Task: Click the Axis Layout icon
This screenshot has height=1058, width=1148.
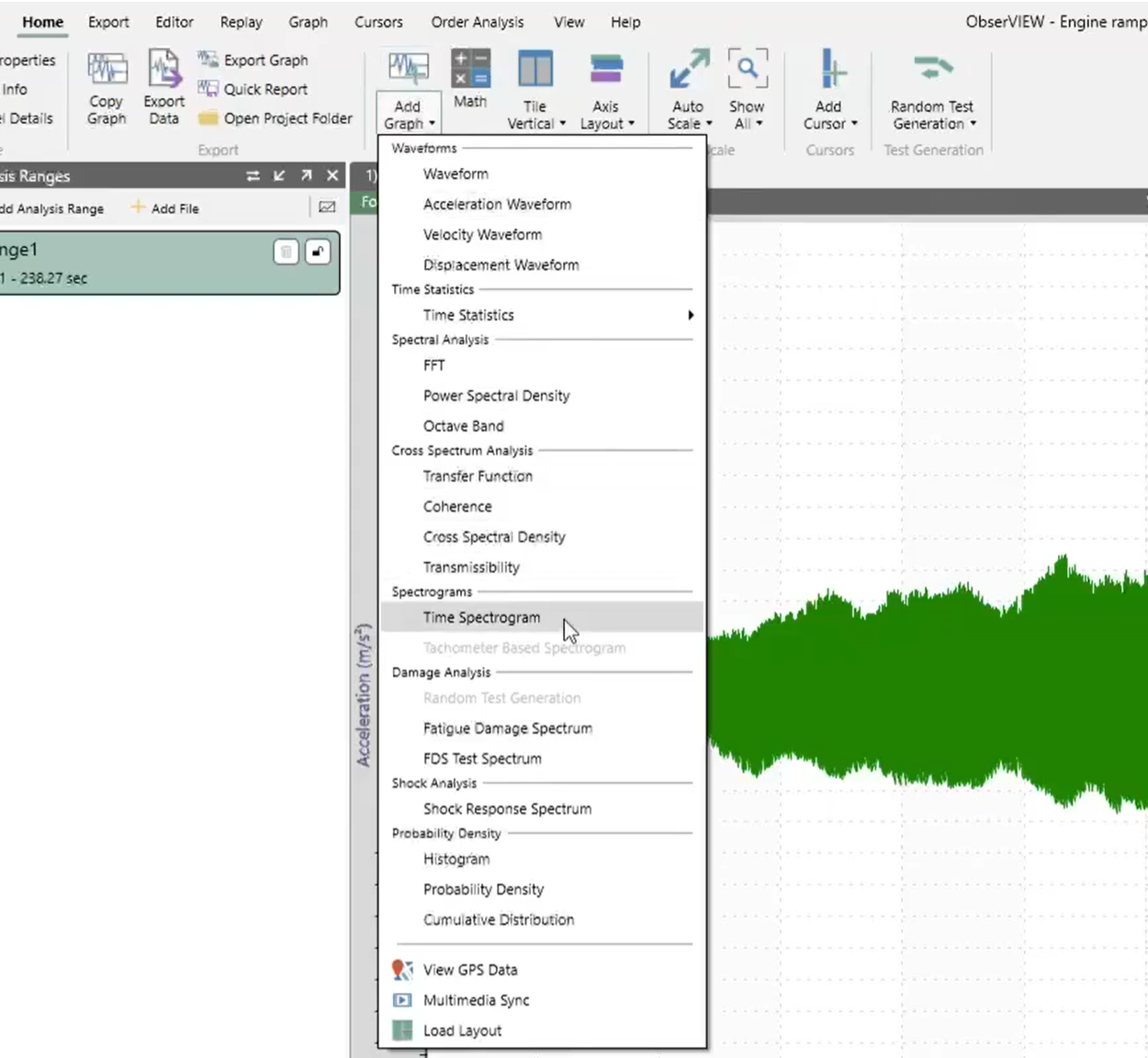Action: pos(606,70)
